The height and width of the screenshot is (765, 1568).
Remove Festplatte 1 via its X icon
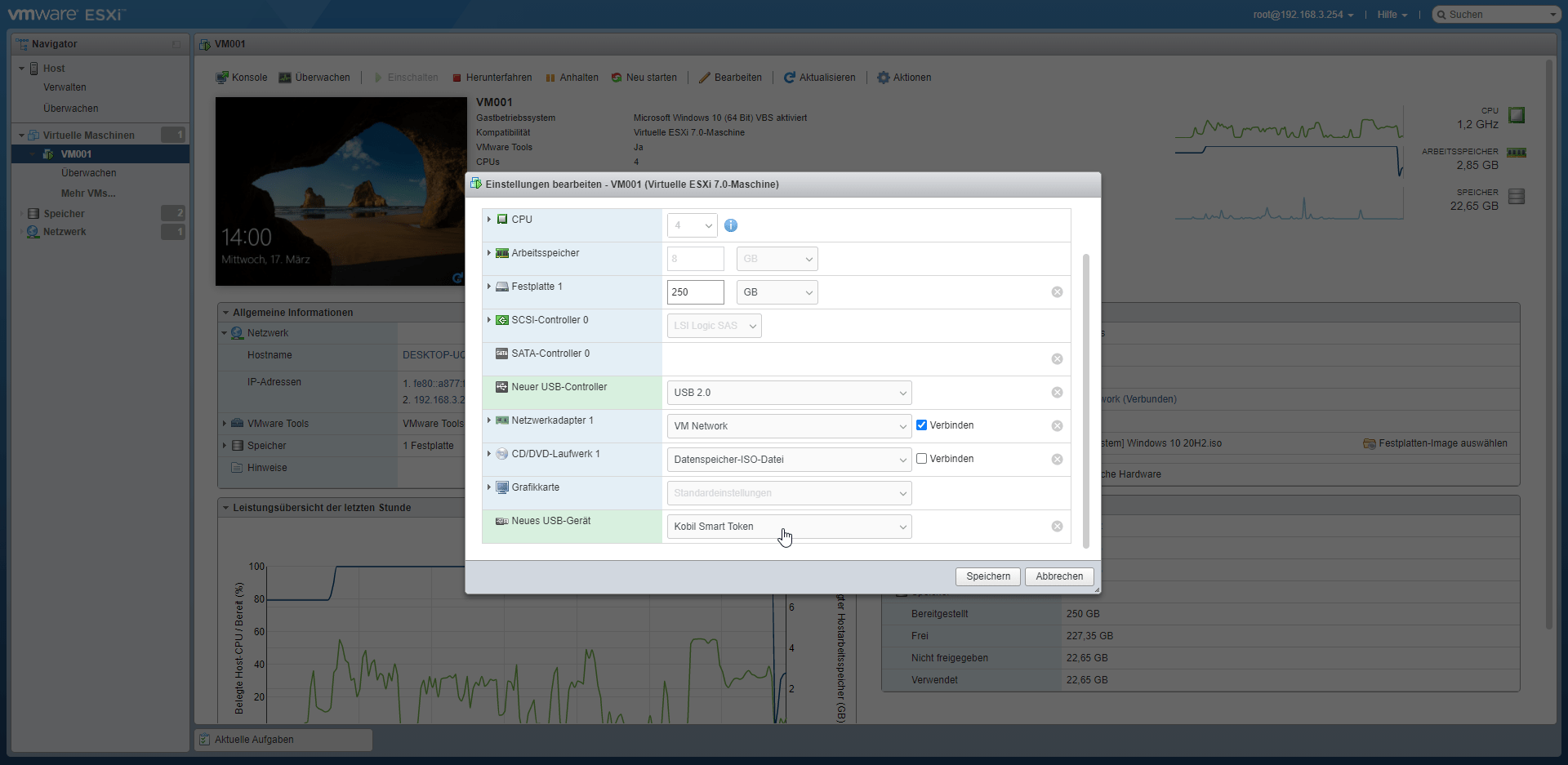1057,292
